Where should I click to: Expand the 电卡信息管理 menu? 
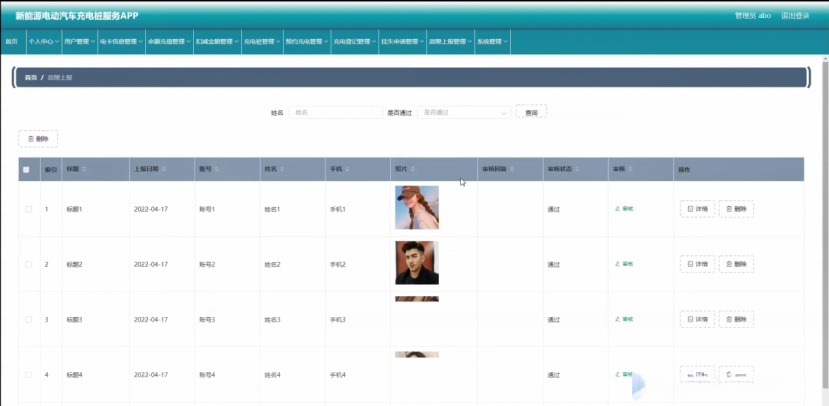click(122, 41)
